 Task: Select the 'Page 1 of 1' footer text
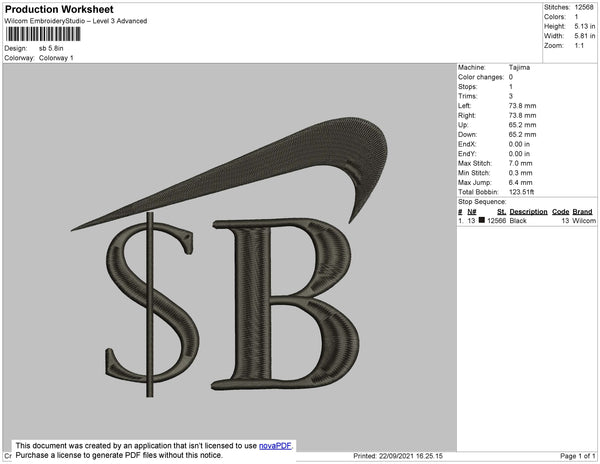pyautogui.click(x=578, y=456)
